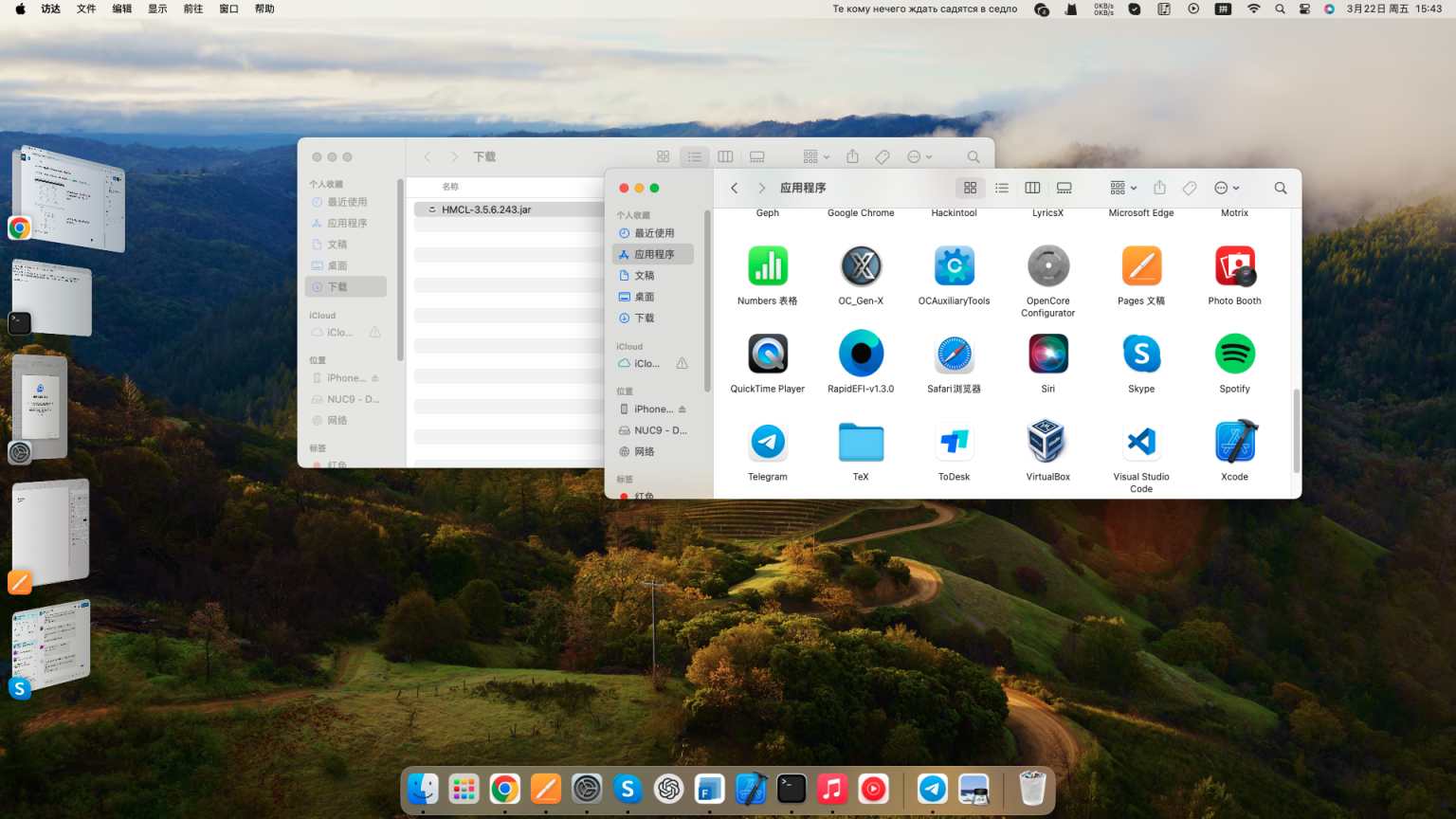Open the Spotify app icon
1456x819 pixels.
point(1234,355)
